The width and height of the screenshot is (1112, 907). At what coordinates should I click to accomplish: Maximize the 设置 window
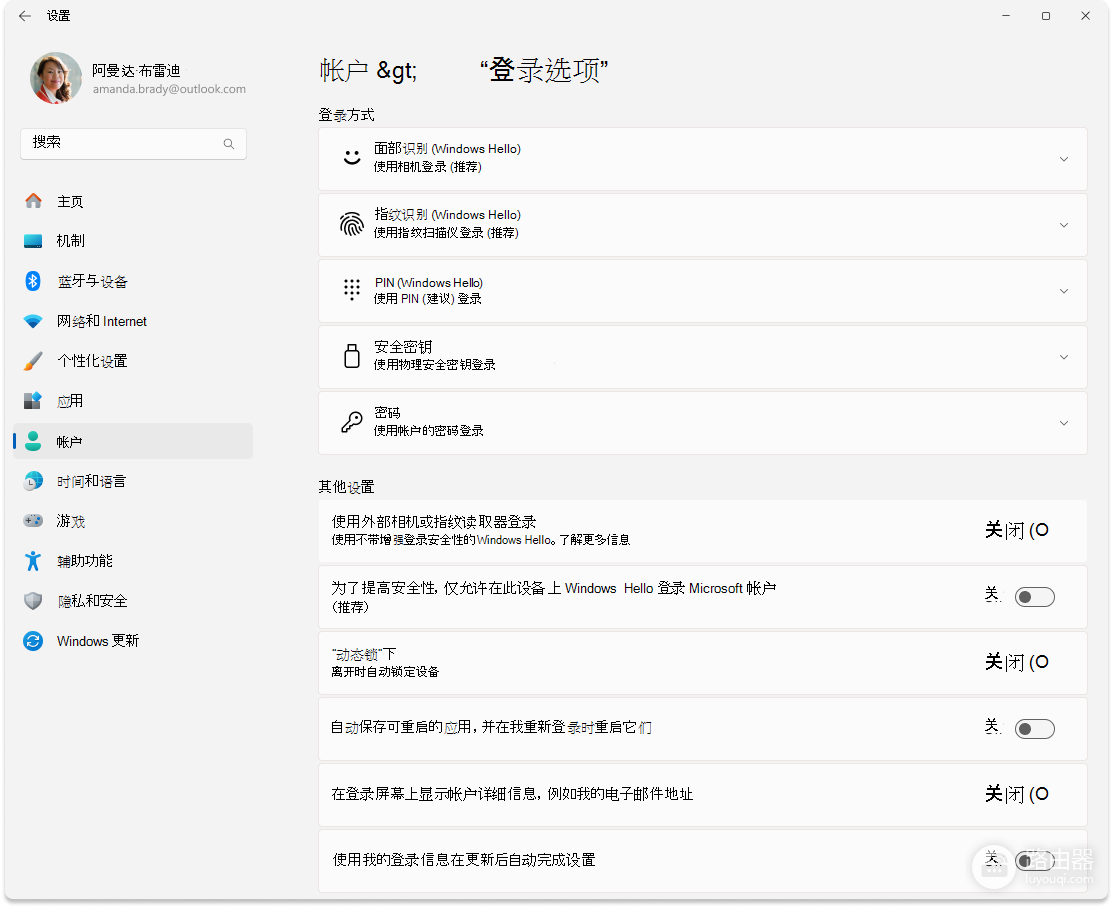point(1045,16)
